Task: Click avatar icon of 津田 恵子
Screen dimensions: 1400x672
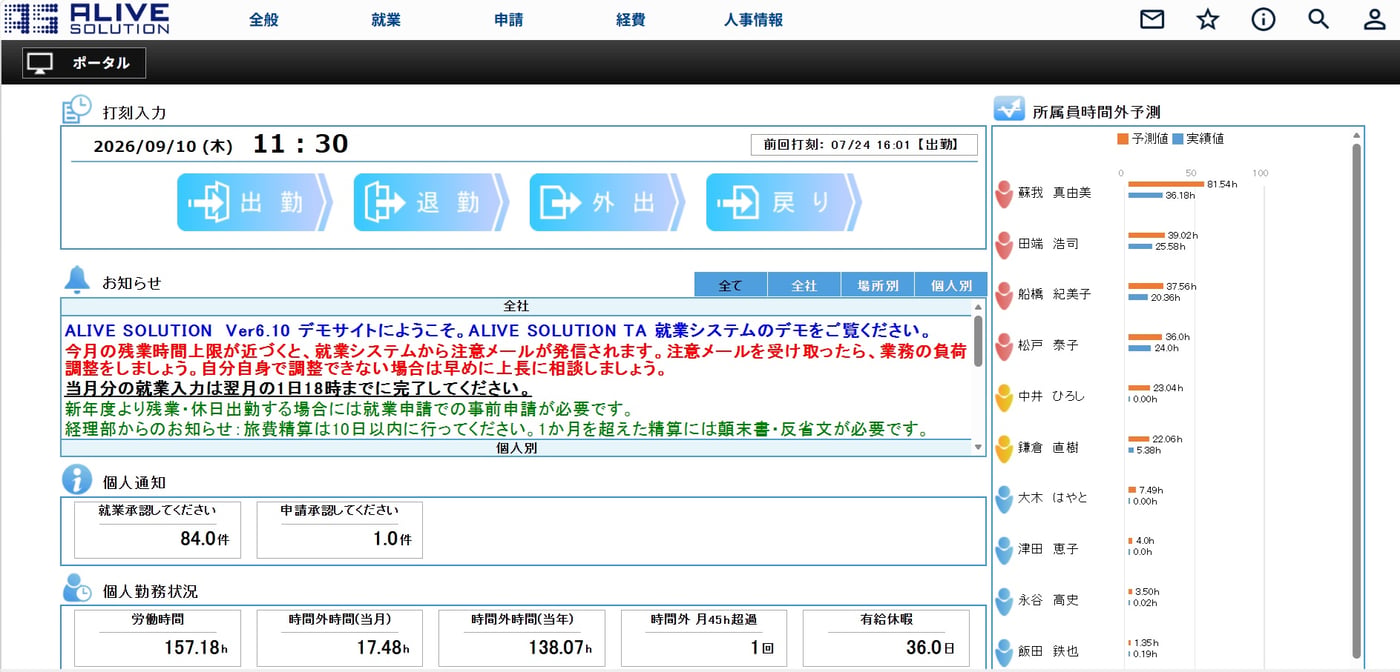Action: [x=1005, y=550]
